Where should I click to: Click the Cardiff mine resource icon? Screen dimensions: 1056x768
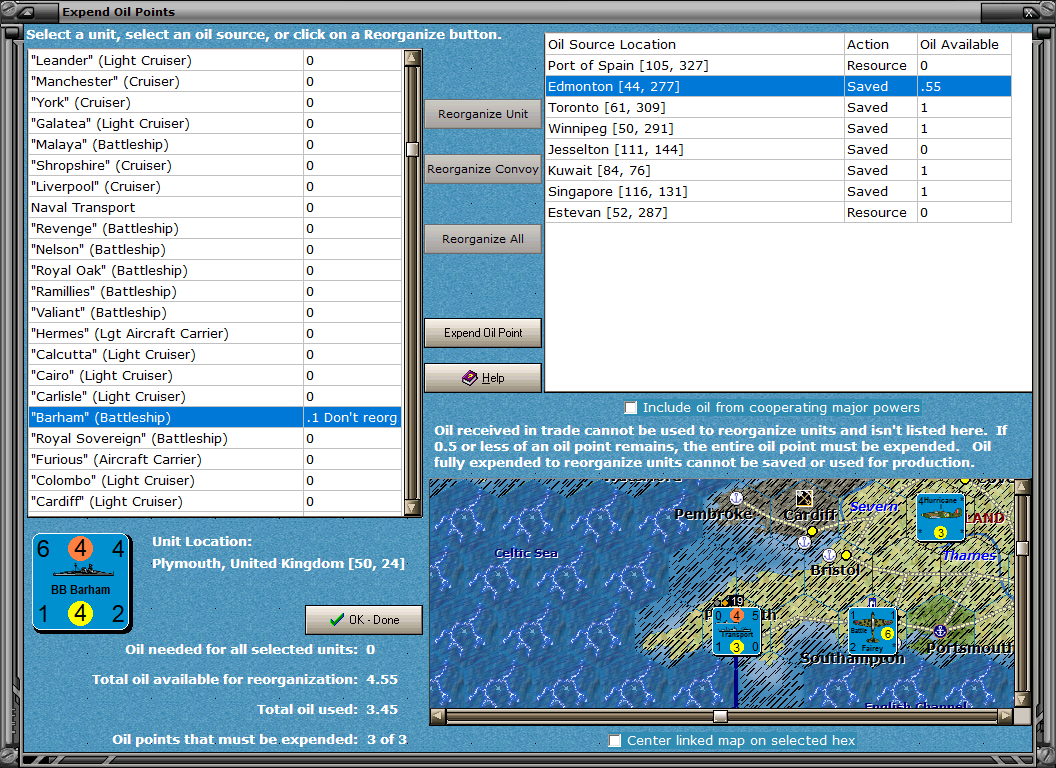click(x=803, y=497)
